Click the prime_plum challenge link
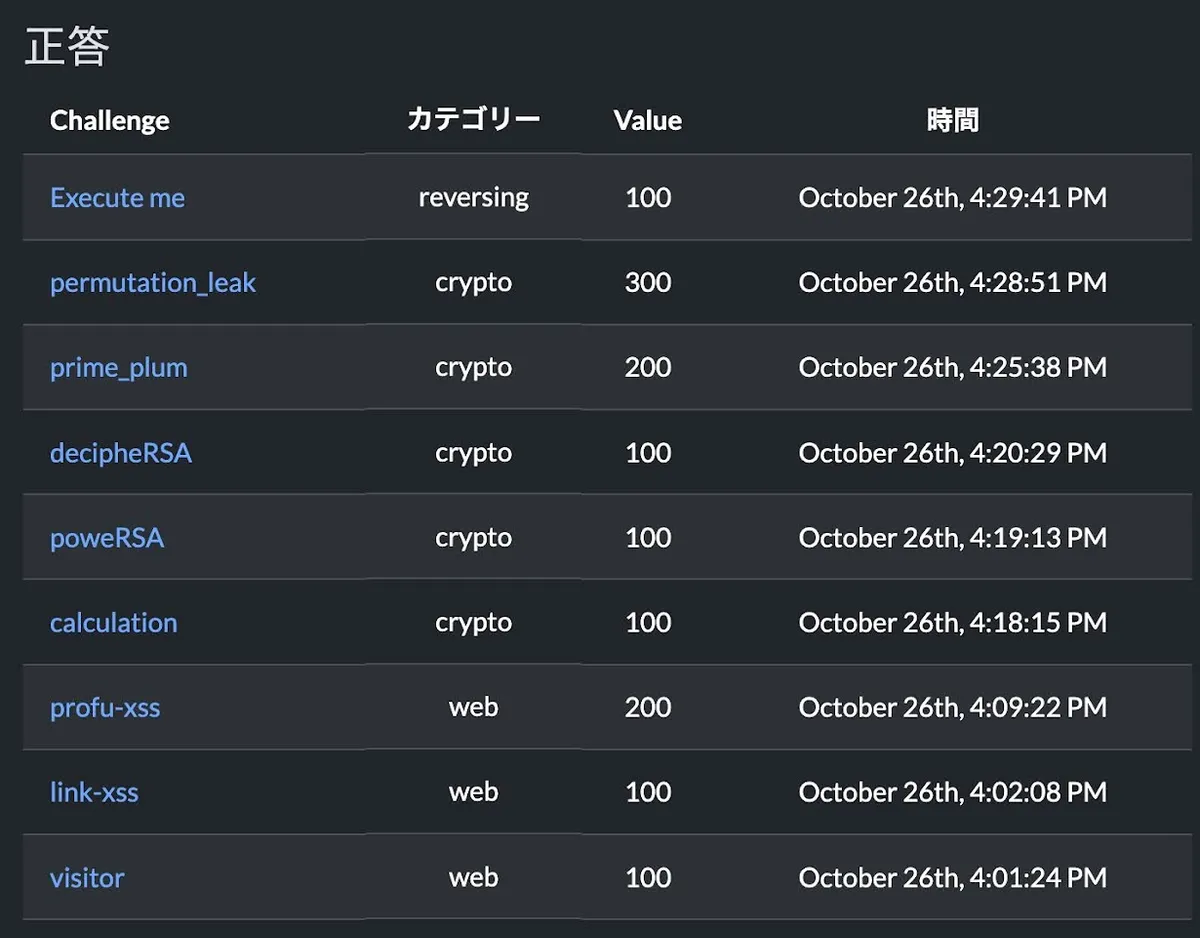1200x938 pixels. click(x=119, y=368)
